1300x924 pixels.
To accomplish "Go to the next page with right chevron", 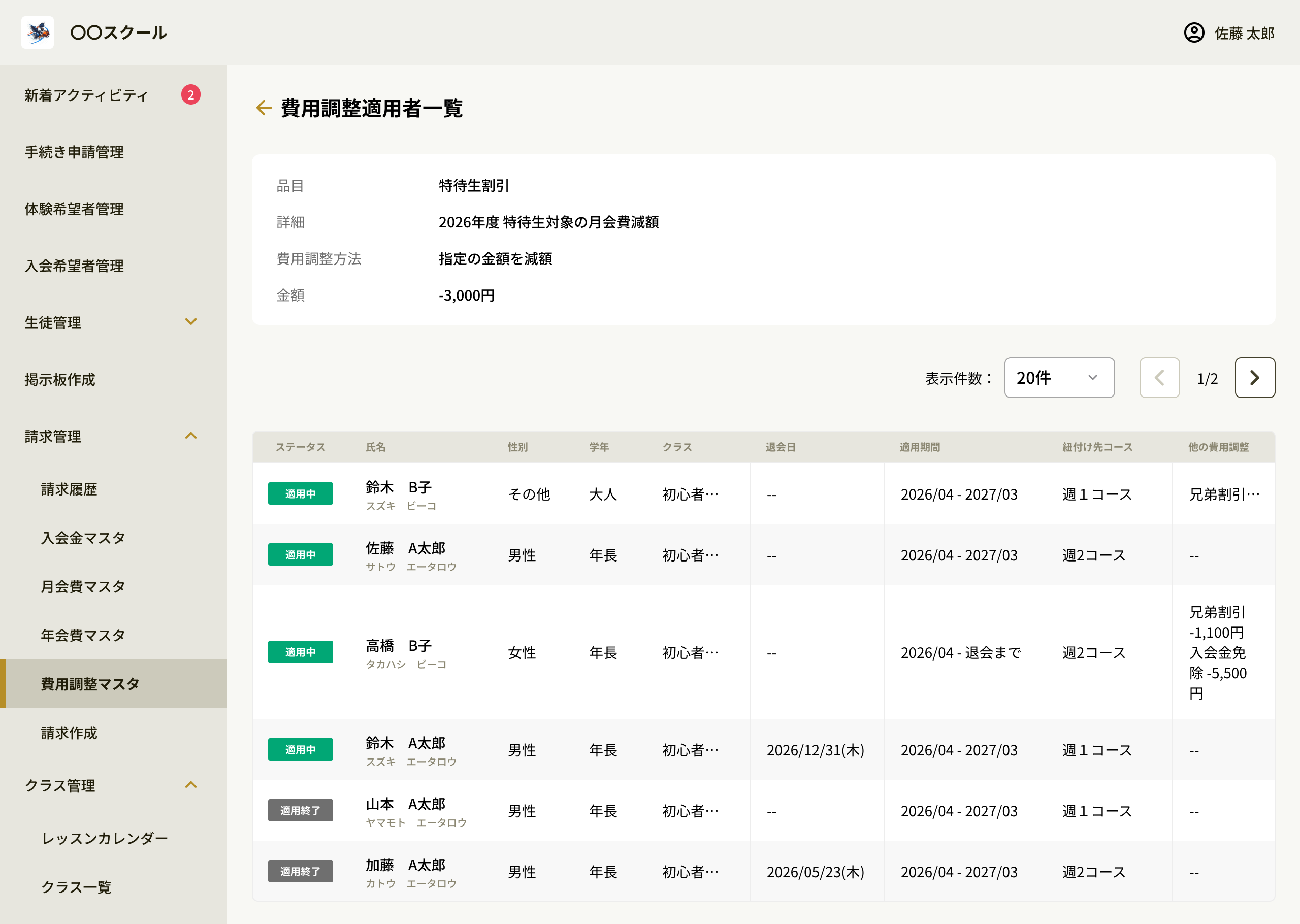I will coord(1254,378).
